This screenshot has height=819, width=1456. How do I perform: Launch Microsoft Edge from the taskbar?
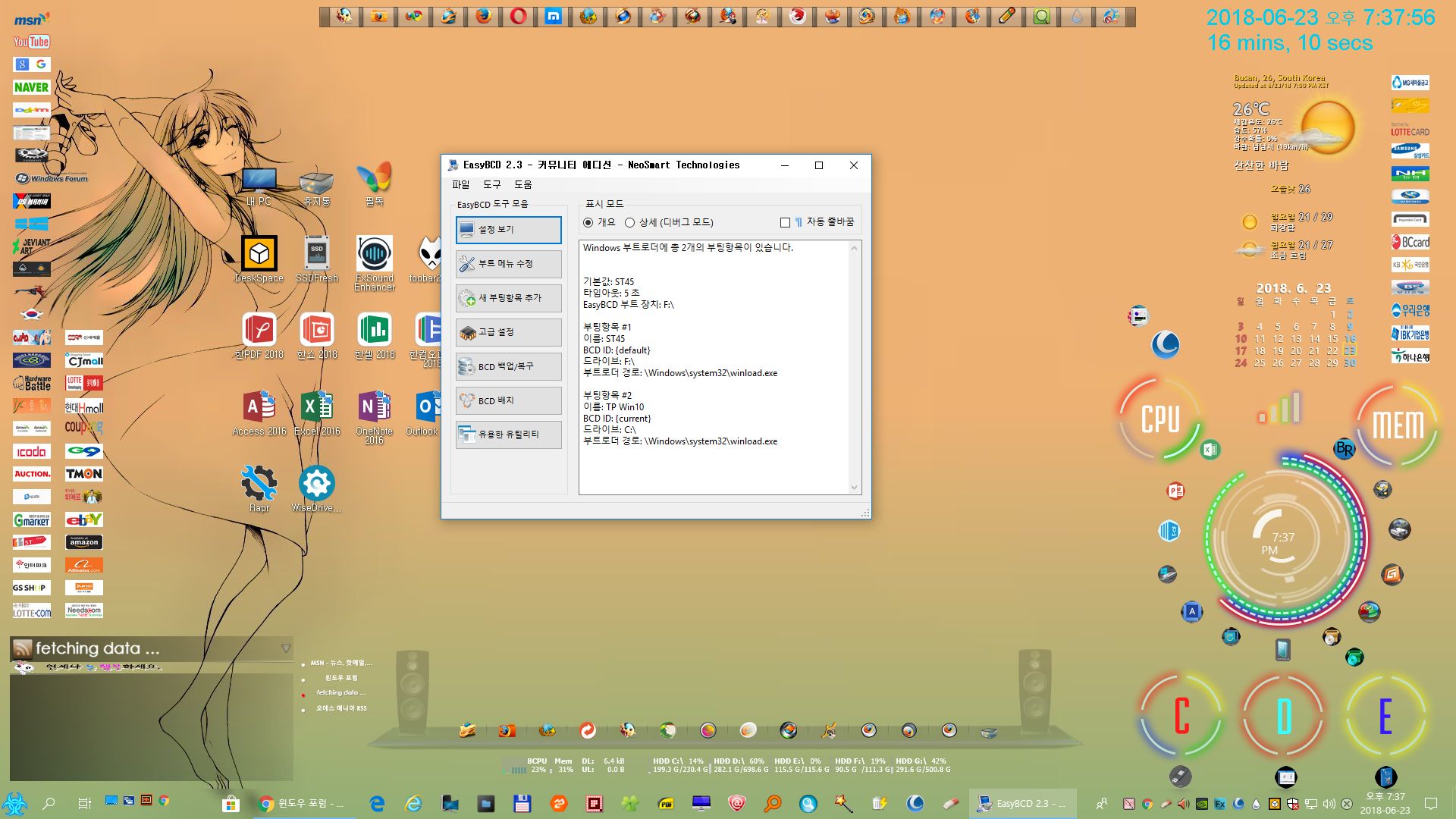(377, 803)
